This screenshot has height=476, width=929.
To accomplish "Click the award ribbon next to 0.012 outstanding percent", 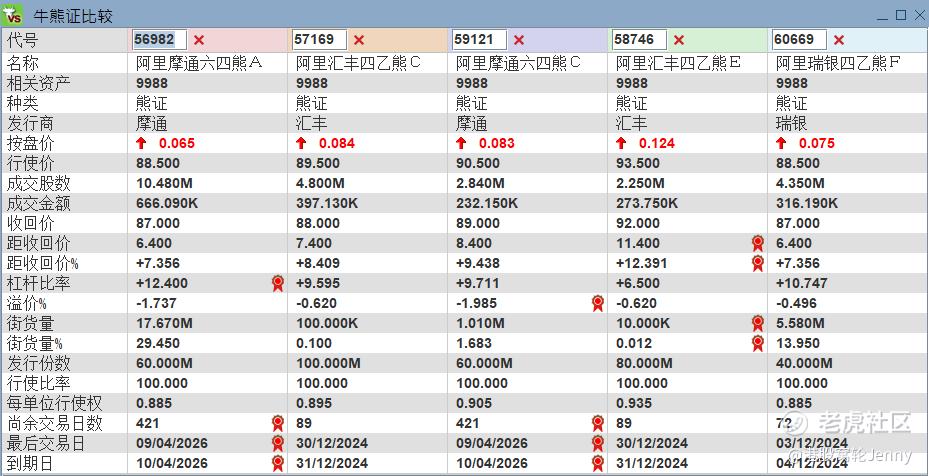I will click(x=758, y=343).
